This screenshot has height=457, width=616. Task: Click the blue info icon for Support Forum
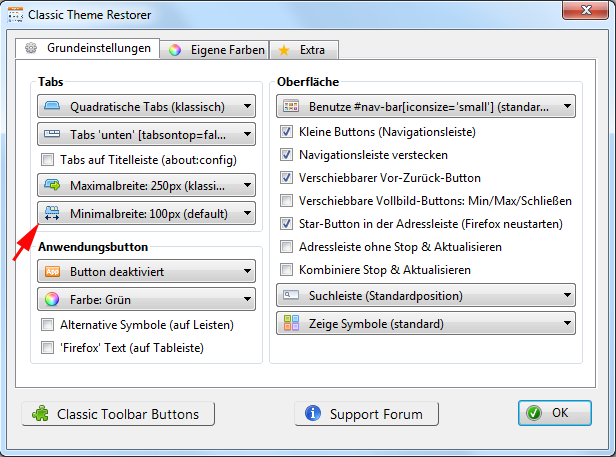[x=313, y=414]
